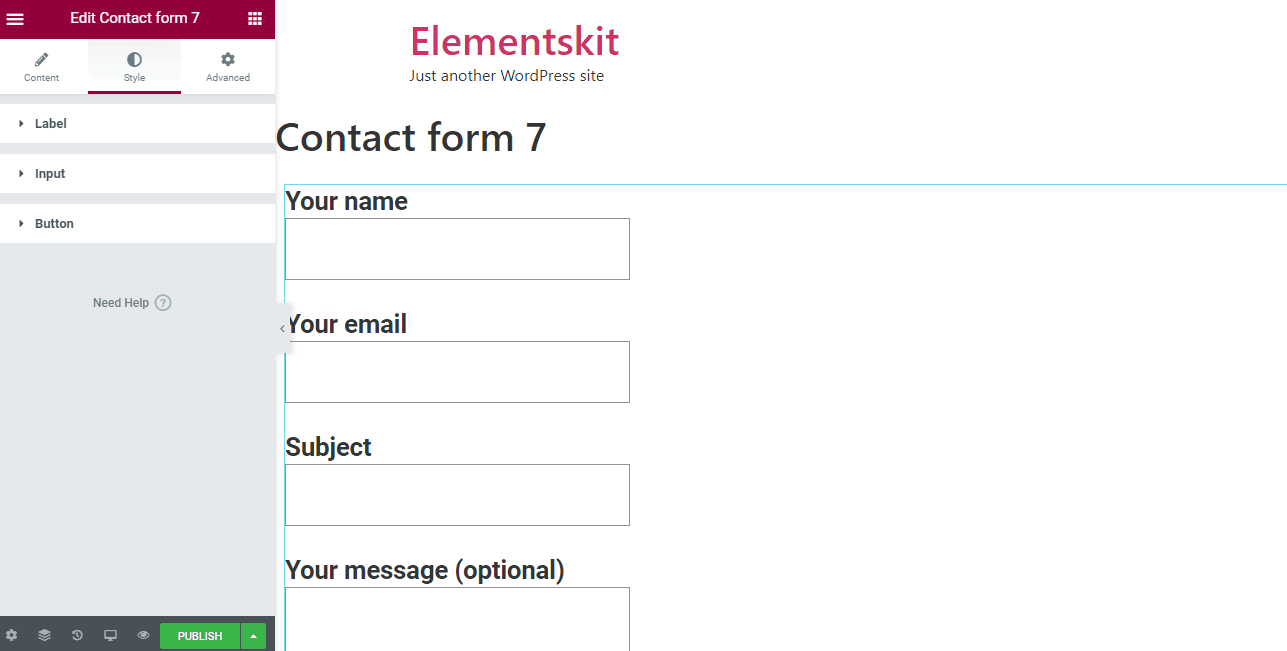Open the hamburger menu in Elementor header

(x=15, y=19)
